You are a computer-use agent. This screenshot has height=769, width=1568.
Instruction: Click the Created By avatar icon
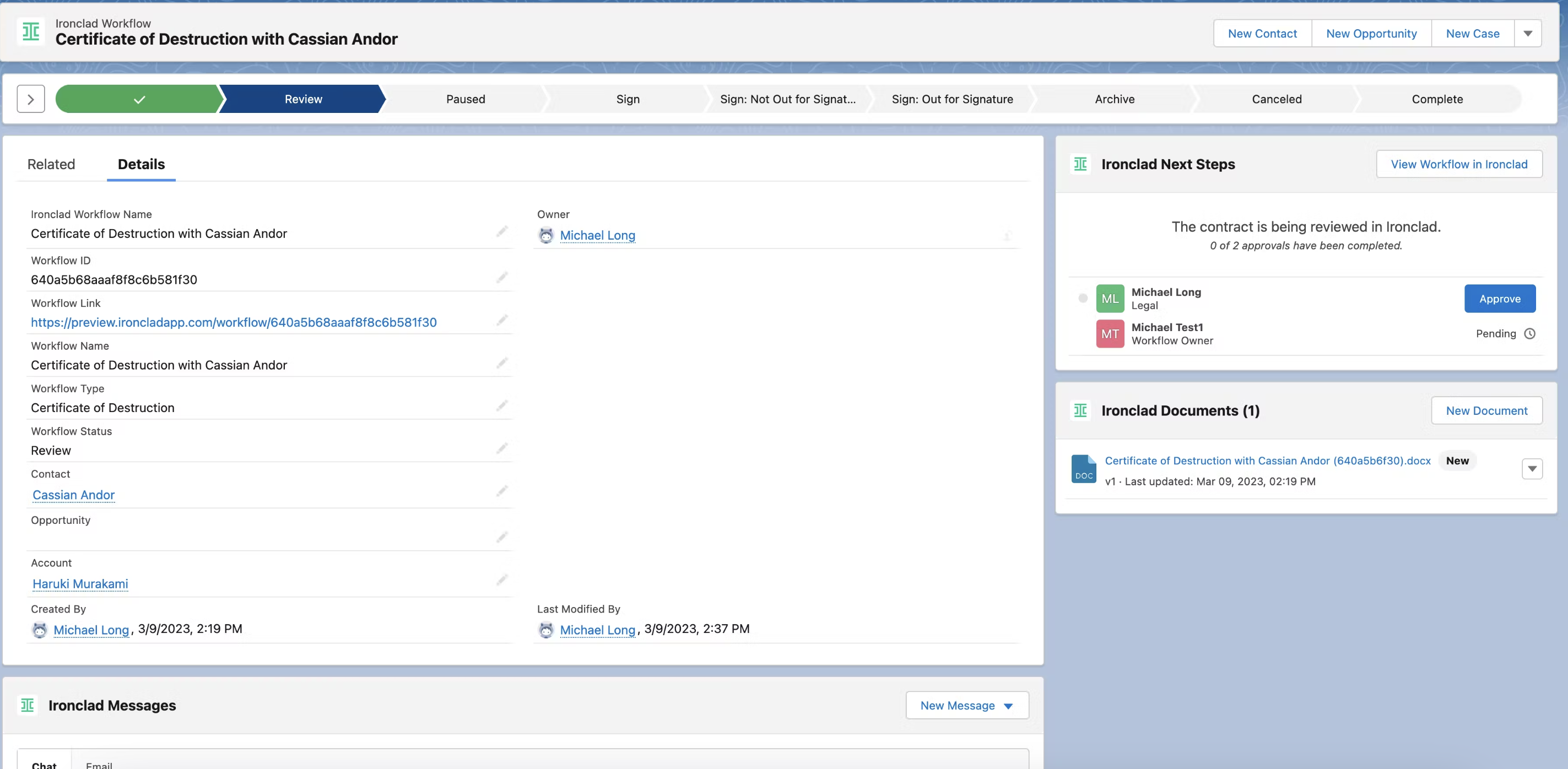pyautogui.click(x=40, y=630)
